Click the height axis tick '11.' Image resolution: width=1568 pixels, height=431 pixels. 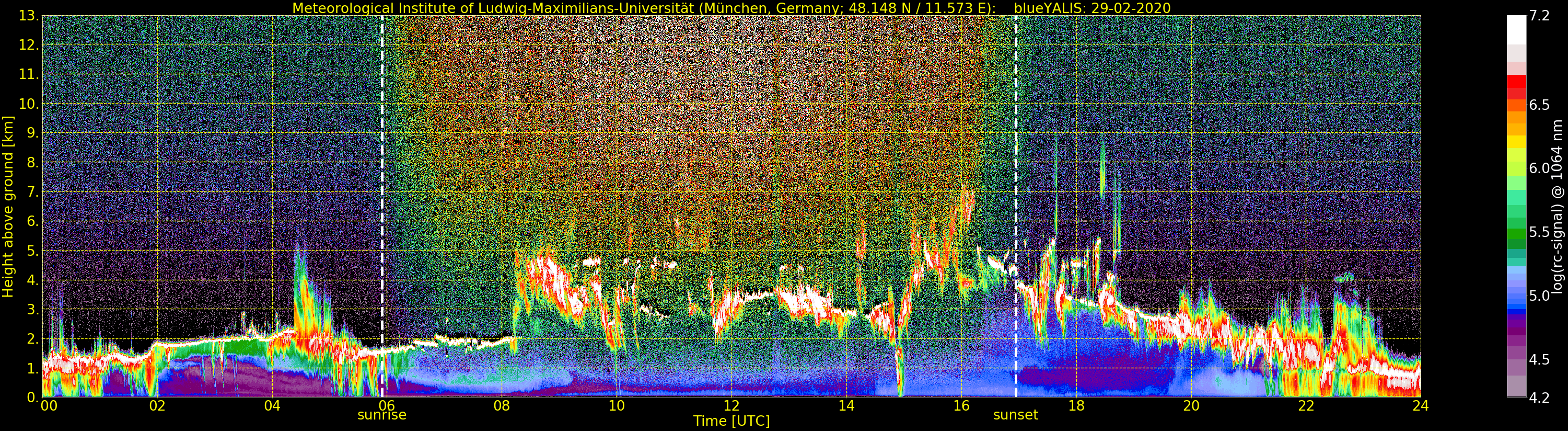point(29,74)
